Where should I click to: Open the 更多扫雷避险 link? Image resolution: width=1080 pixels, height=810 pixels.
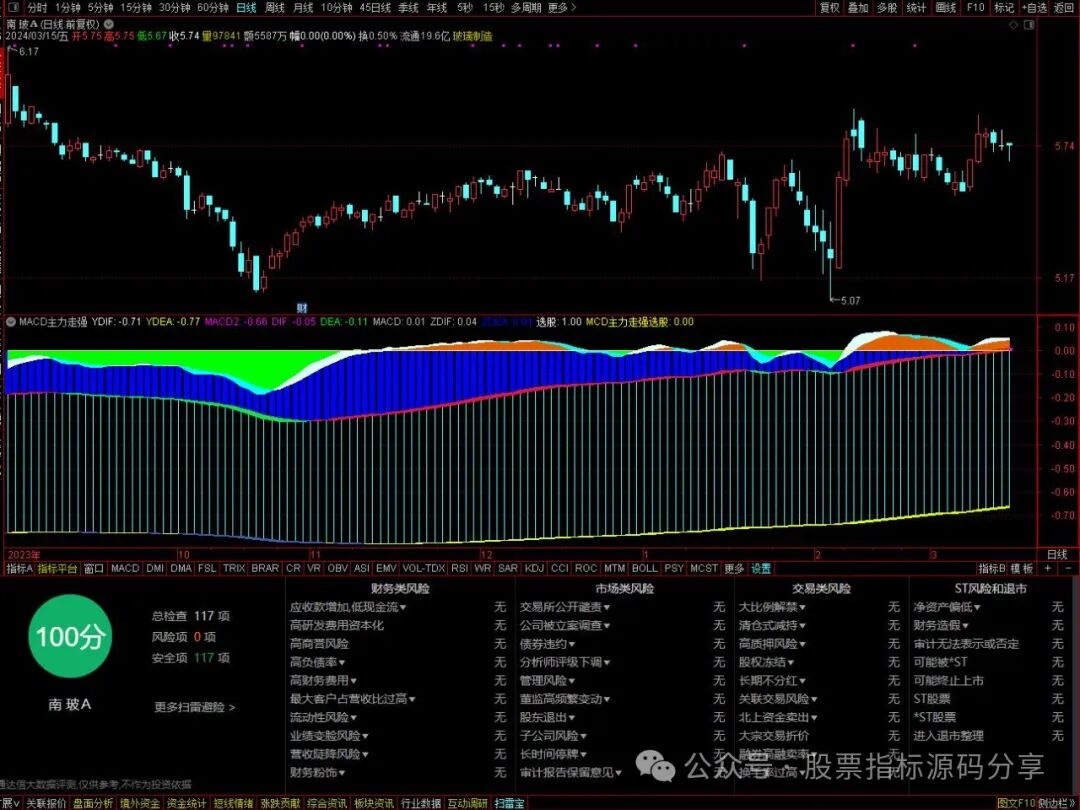click(x=195, y=707)
